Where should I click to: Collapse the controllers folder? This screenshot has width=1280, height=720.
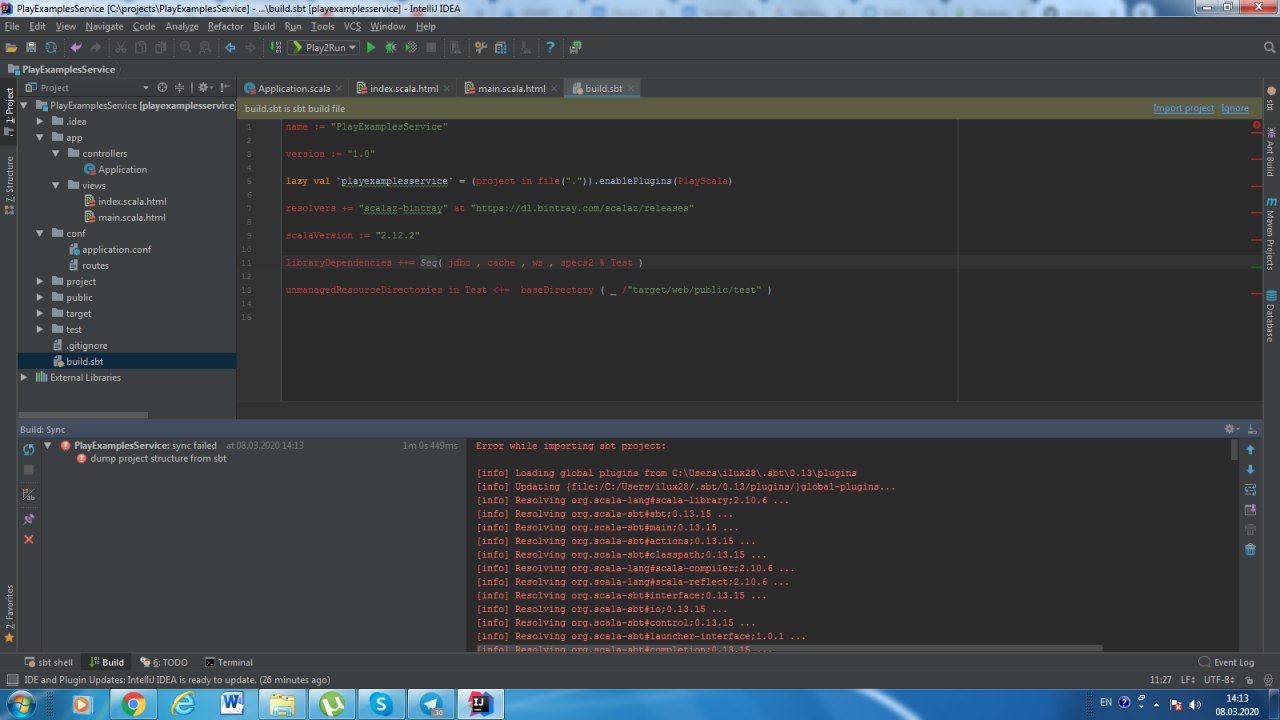tap(57, 153)
